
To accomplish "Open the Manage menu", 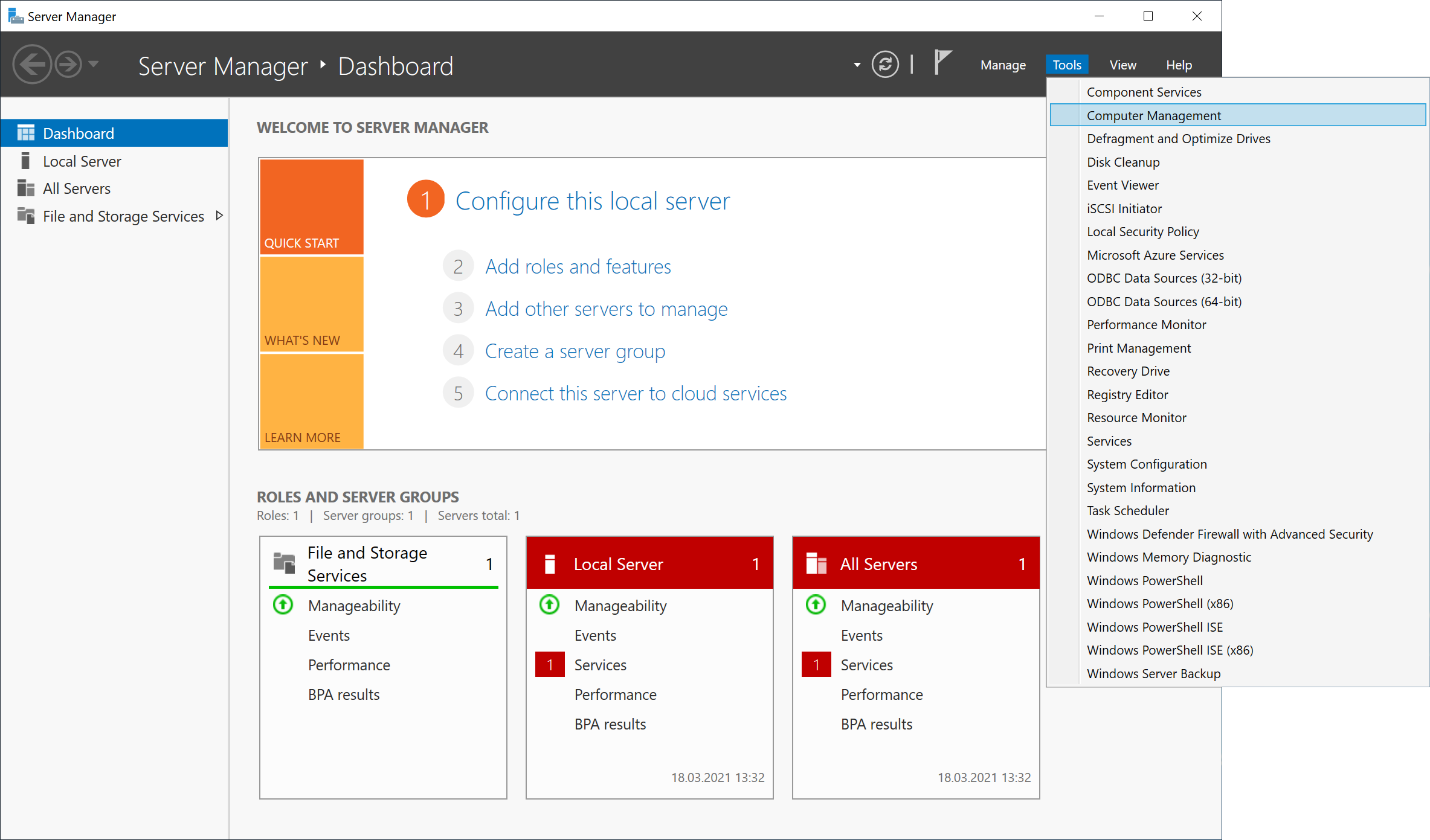I will [1003, 65].
